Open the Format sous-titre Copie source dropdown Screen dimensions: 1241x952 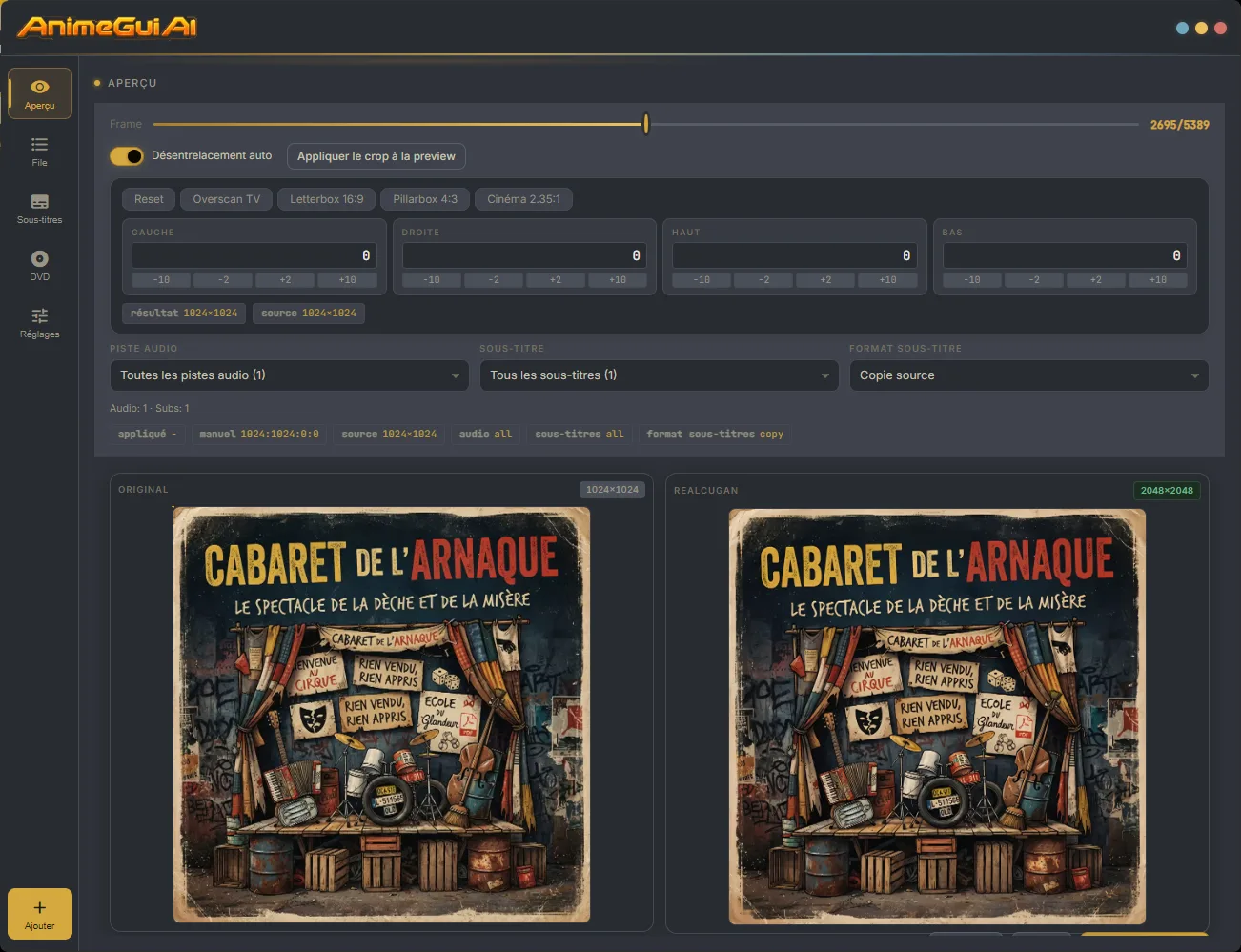(1028, 375)
